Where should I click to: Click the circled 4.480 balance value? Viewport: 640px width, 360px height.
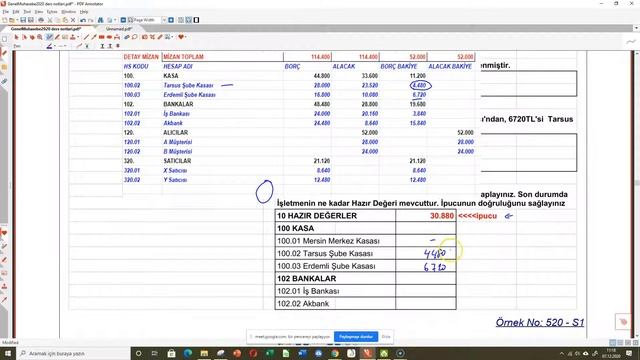[x=420, y=85]
